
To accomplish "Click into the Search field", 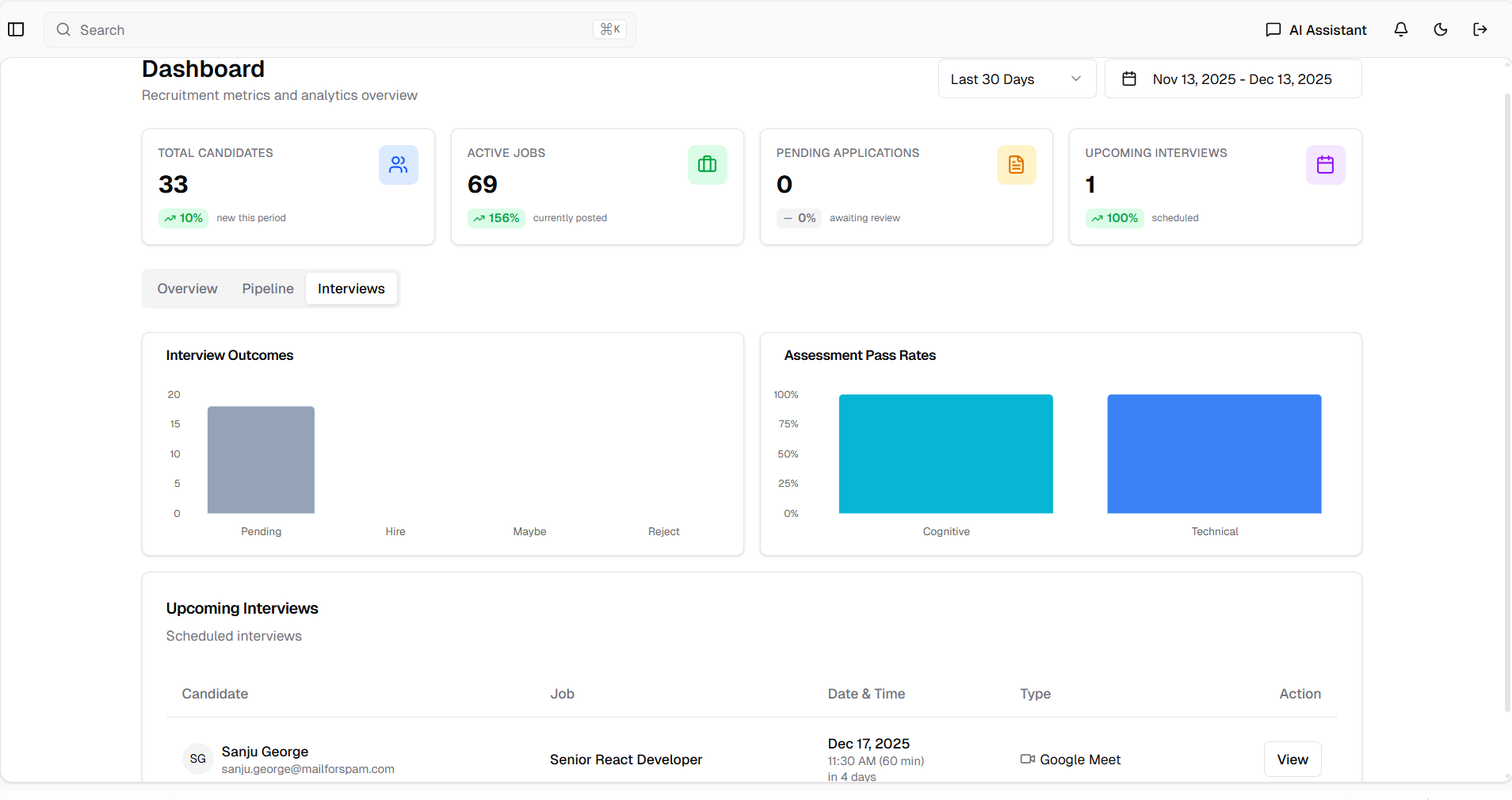I will point(317,29).
